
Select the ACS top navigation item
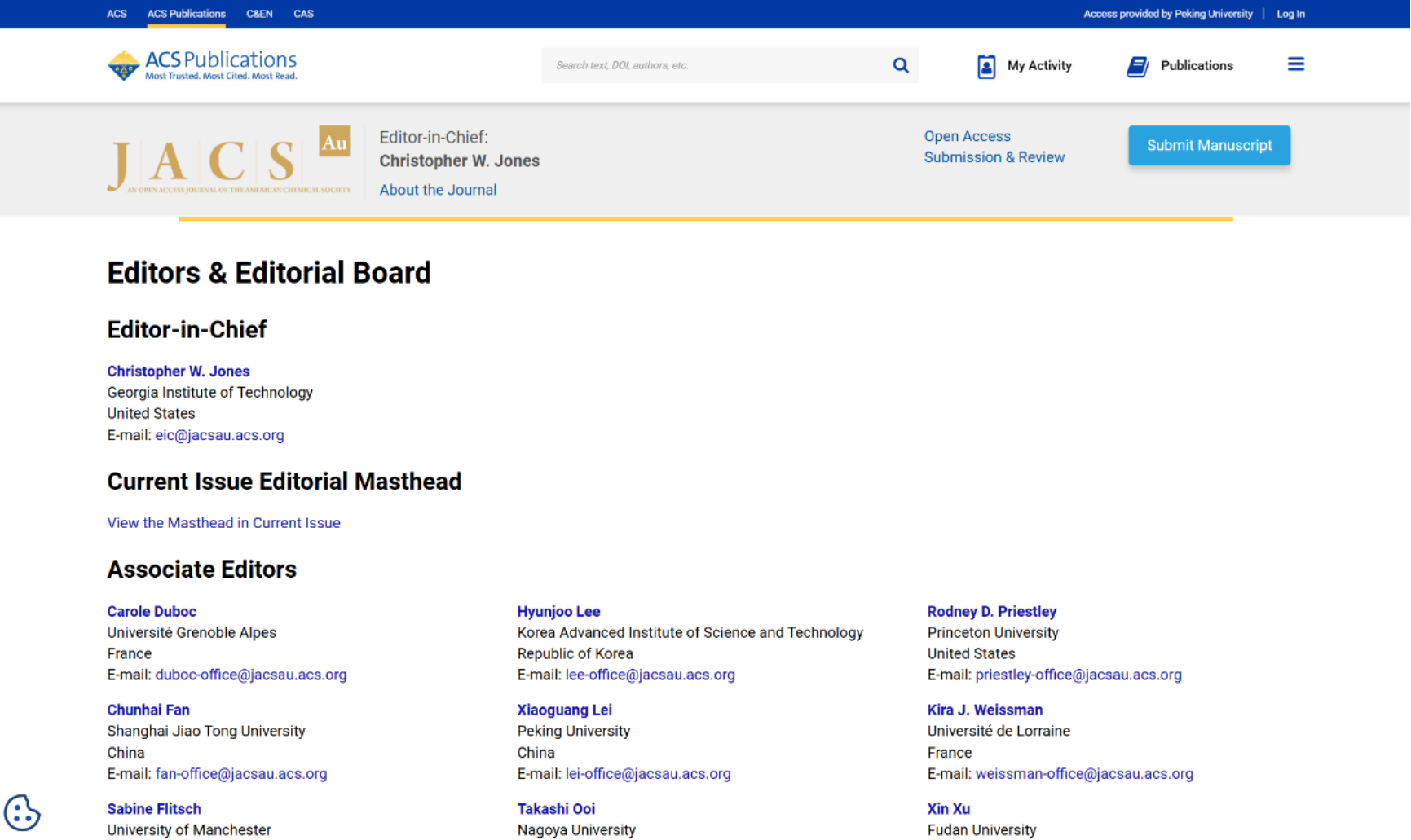pyautogui.click(x=117, y=14)
